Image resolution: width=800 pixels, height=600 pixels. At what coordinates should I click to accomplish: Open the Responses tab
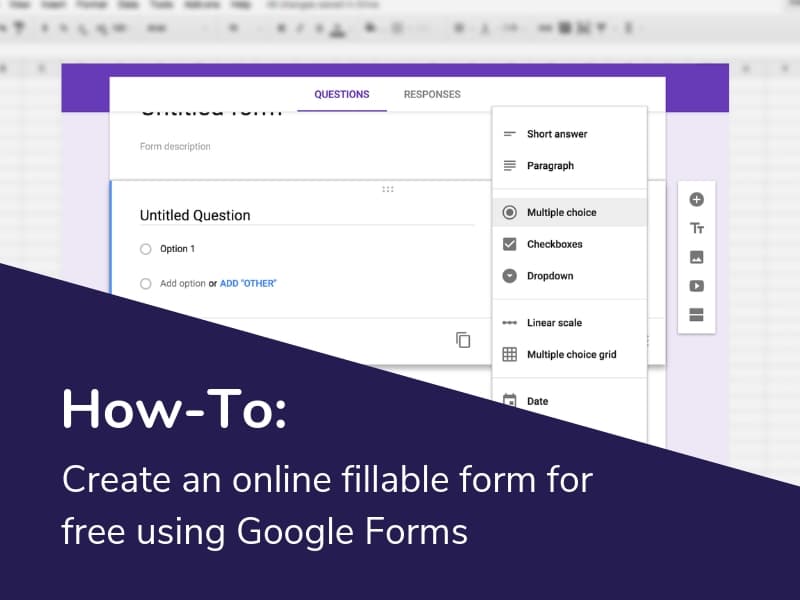click(x=432, y=94)
